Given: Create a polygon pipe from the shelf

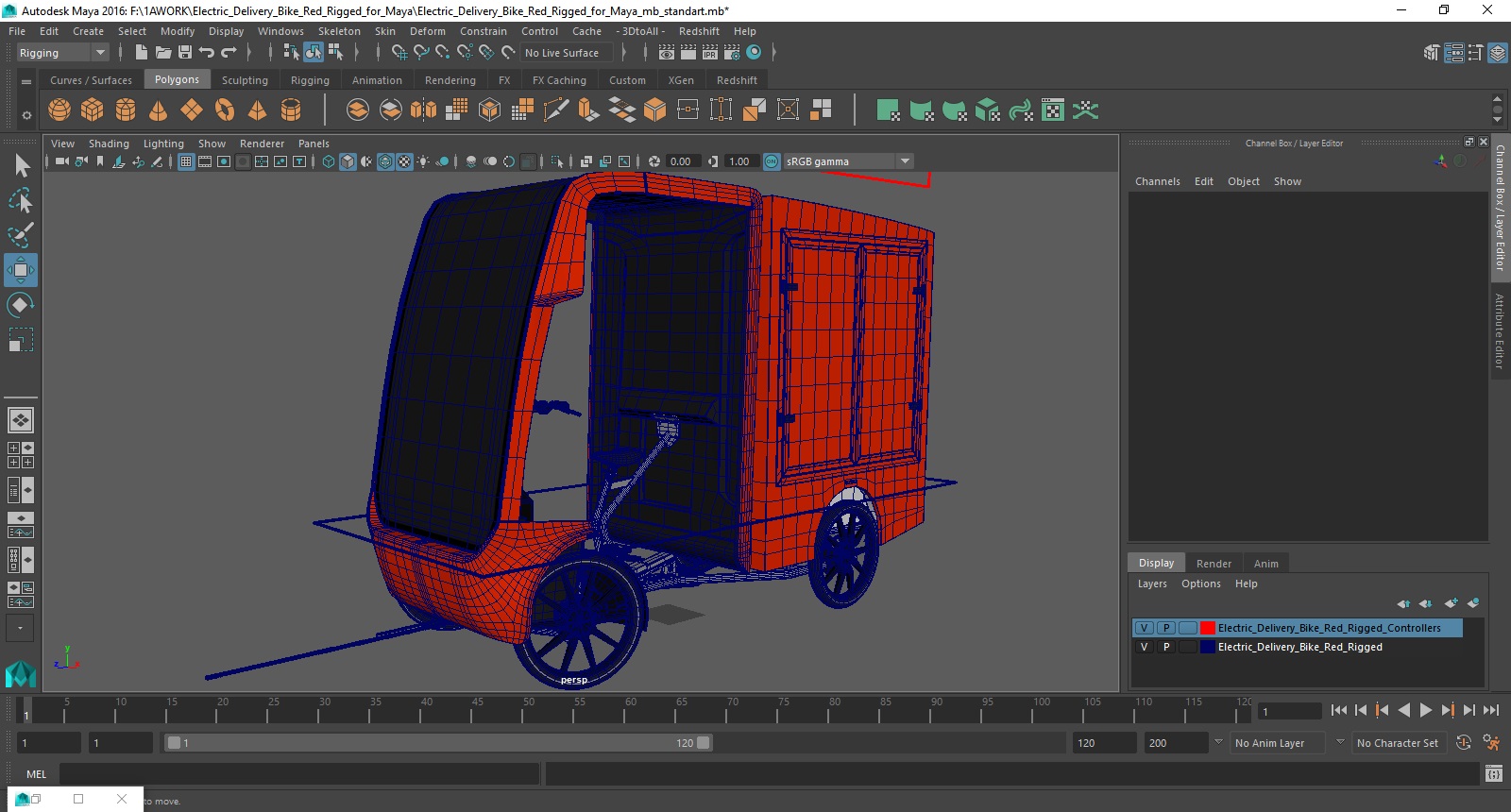Looking at the screenshot, I should coord(291,110).
